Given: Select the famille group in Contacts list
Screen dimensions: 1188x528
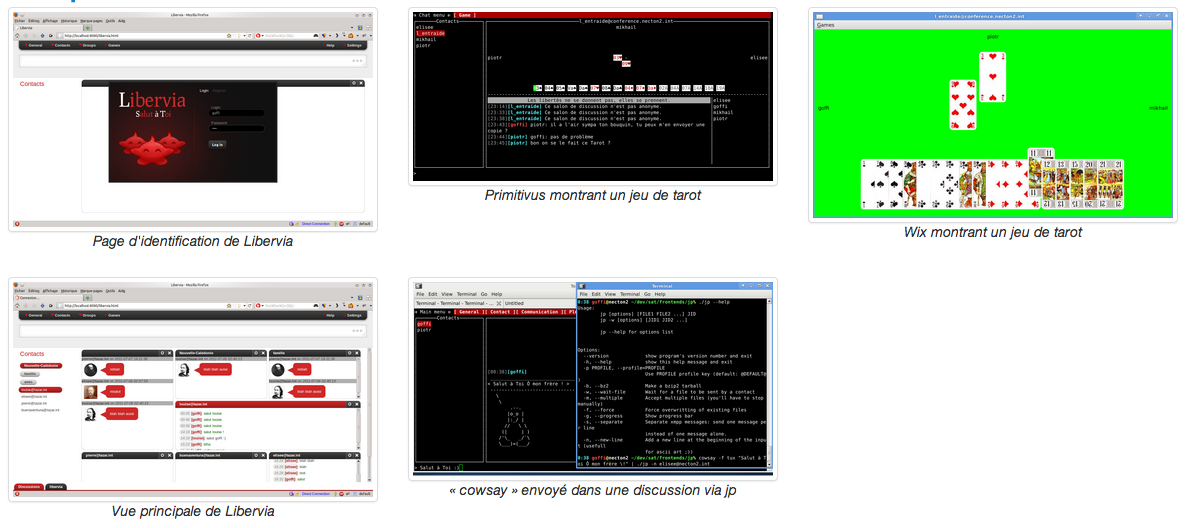Looking at the screenshot, I should pyautogui.click(x=30, y=373).
